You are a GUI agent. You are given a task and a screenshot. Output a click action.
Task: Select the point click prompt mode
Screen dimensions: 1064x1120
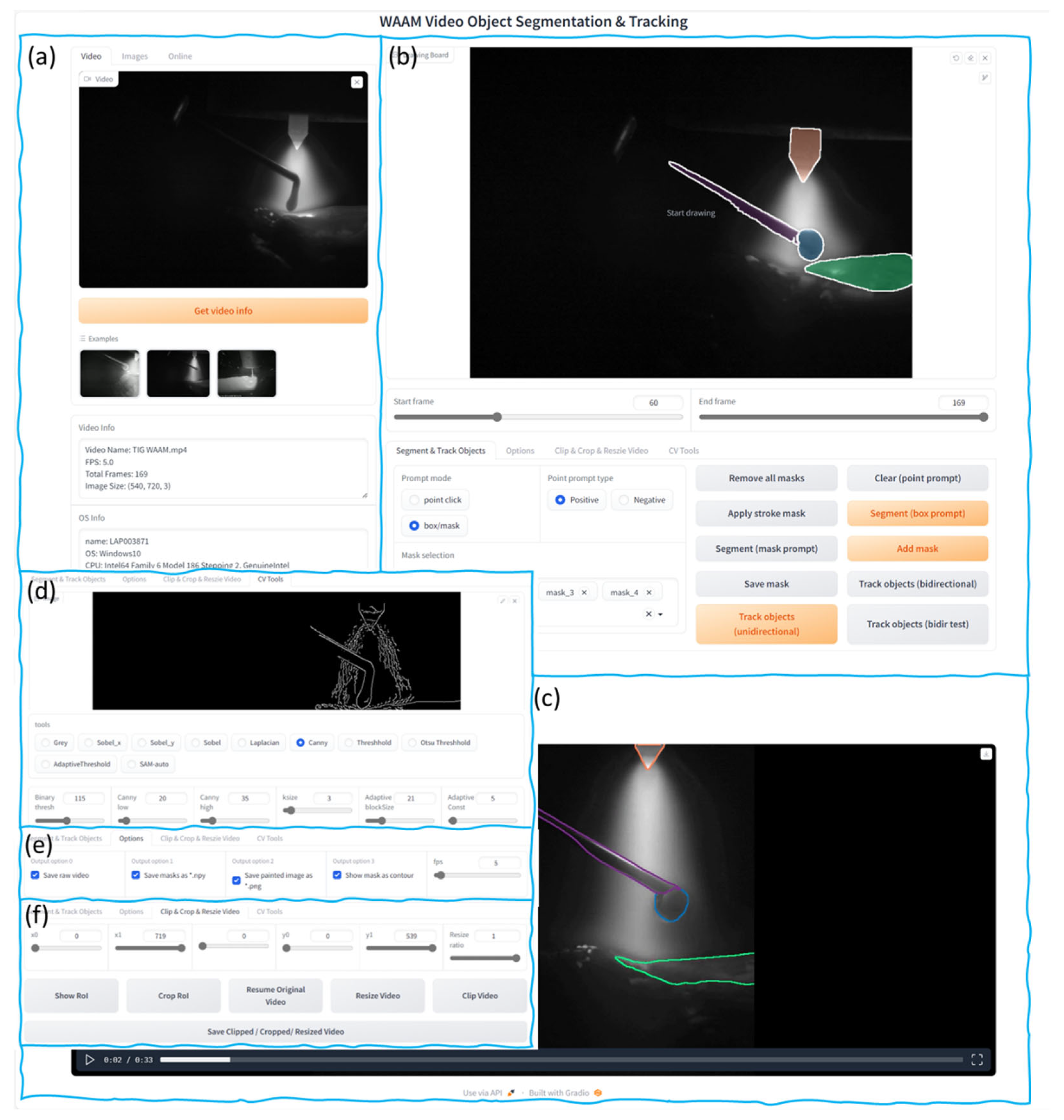coord(435,500)
